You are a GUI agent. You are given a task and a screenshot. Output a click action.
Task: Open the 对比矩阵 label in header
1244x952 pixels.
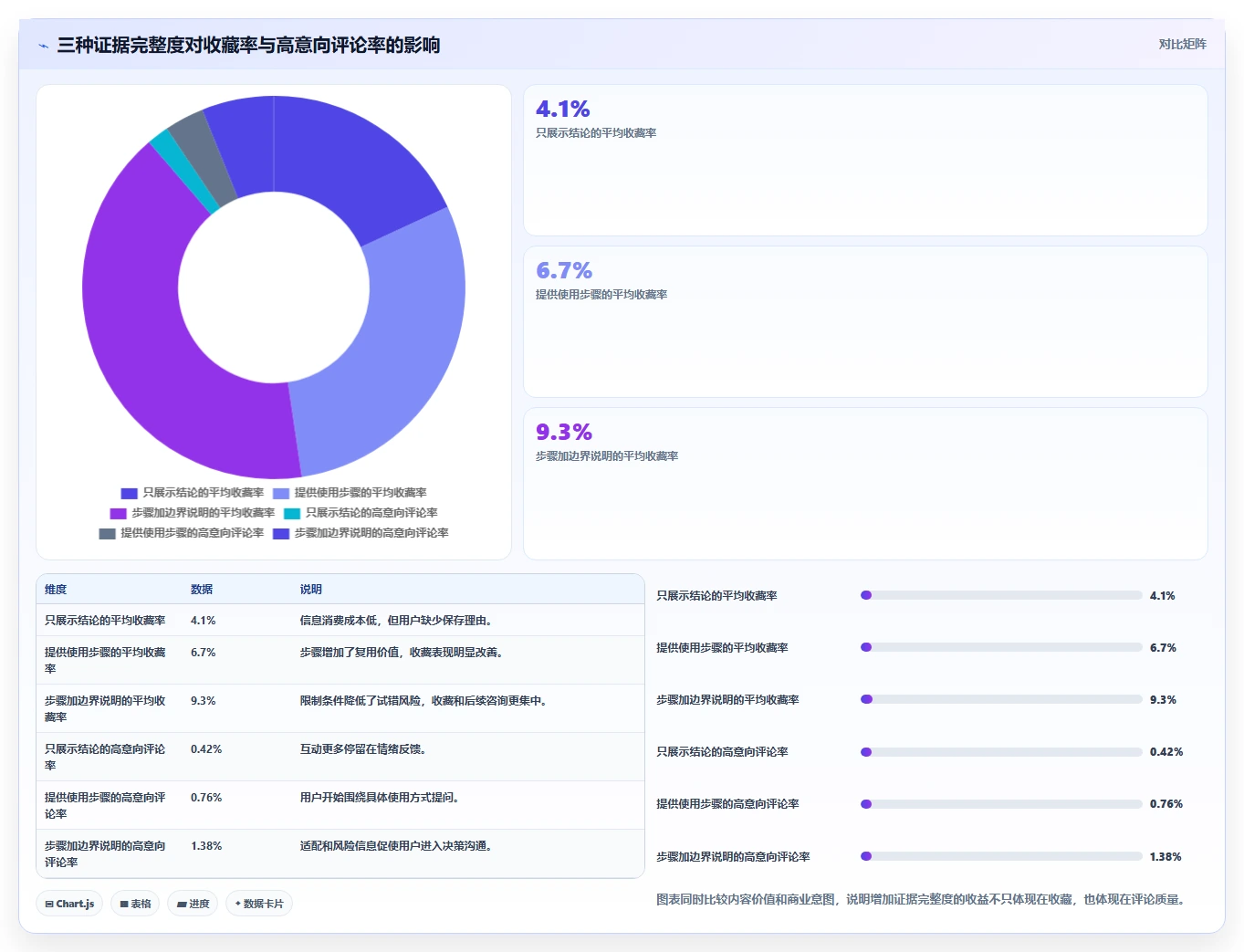coord(1182,44)
